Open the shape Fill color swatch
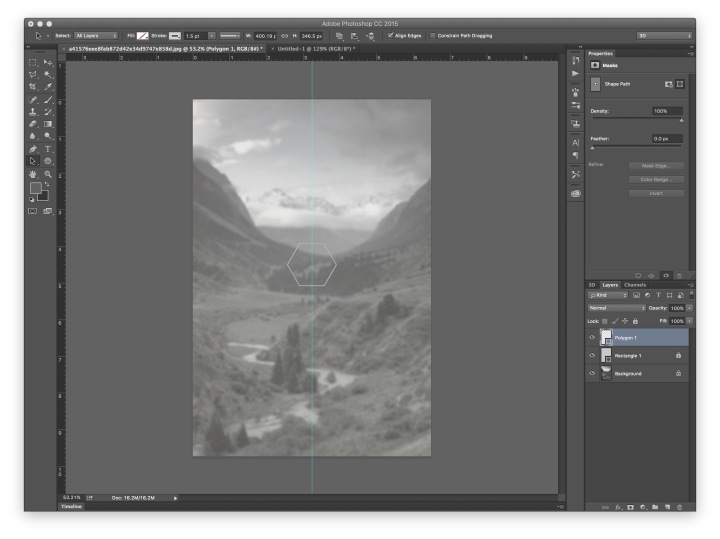The image size is (720, 539). click(143, 36)
